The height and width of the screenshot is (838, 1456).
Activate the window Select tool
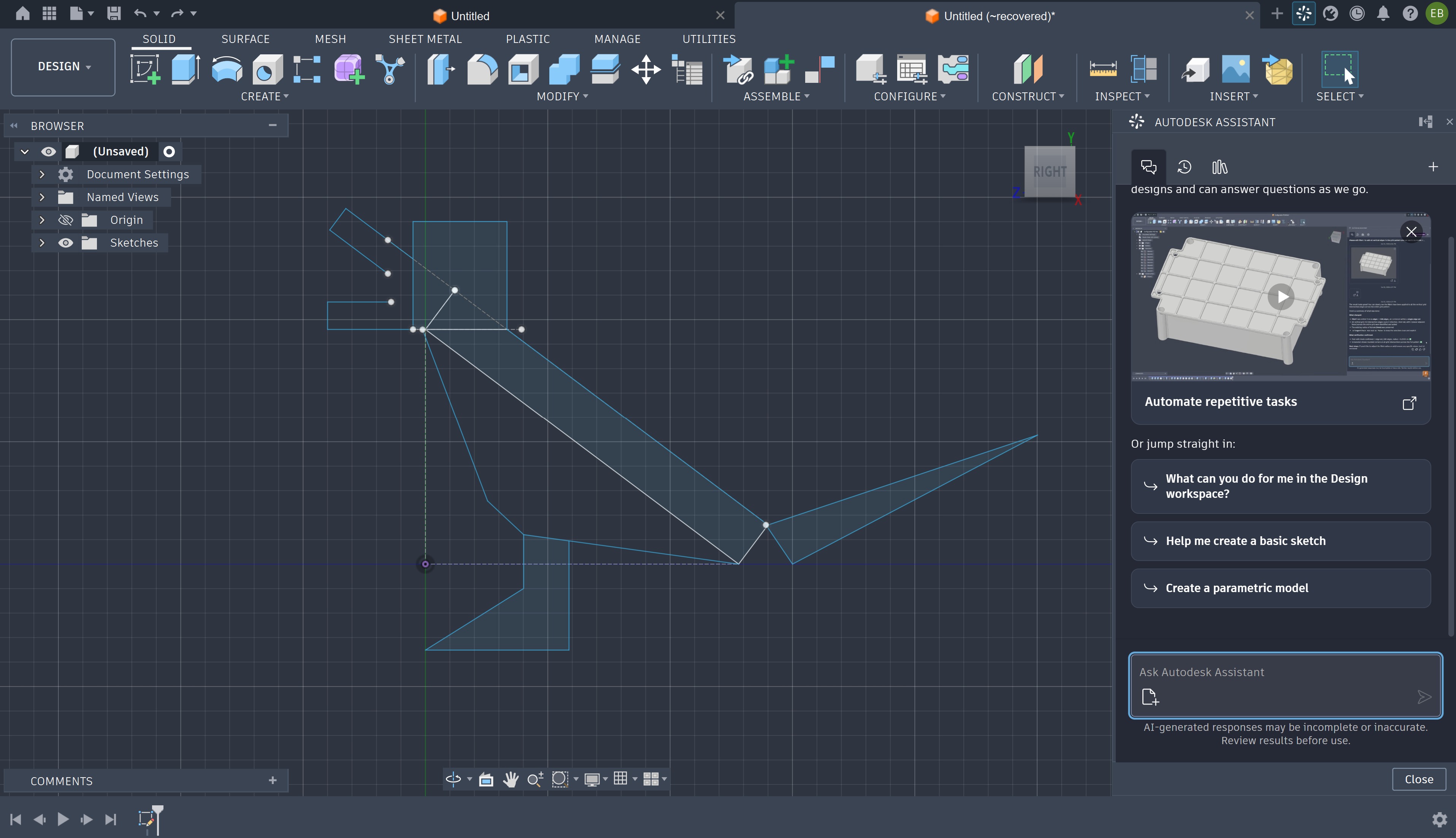point(1339,70)
